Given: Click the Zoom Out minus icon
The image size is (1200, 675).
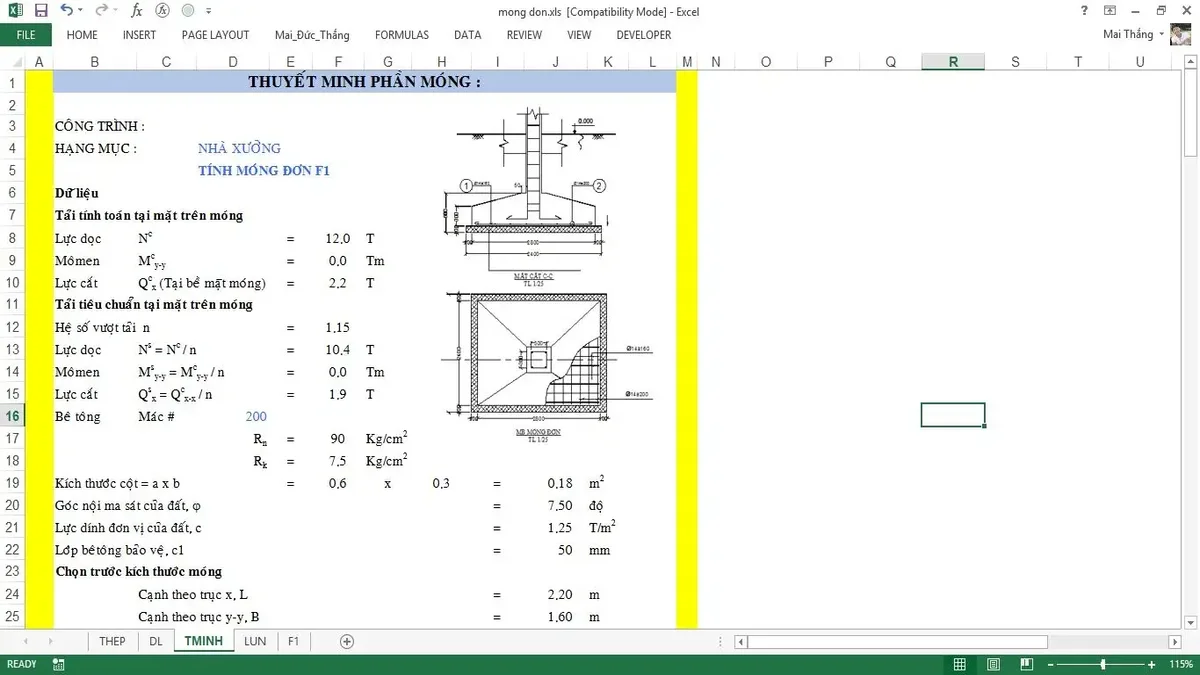Looking at the screenshot, I should point(1051,664).
